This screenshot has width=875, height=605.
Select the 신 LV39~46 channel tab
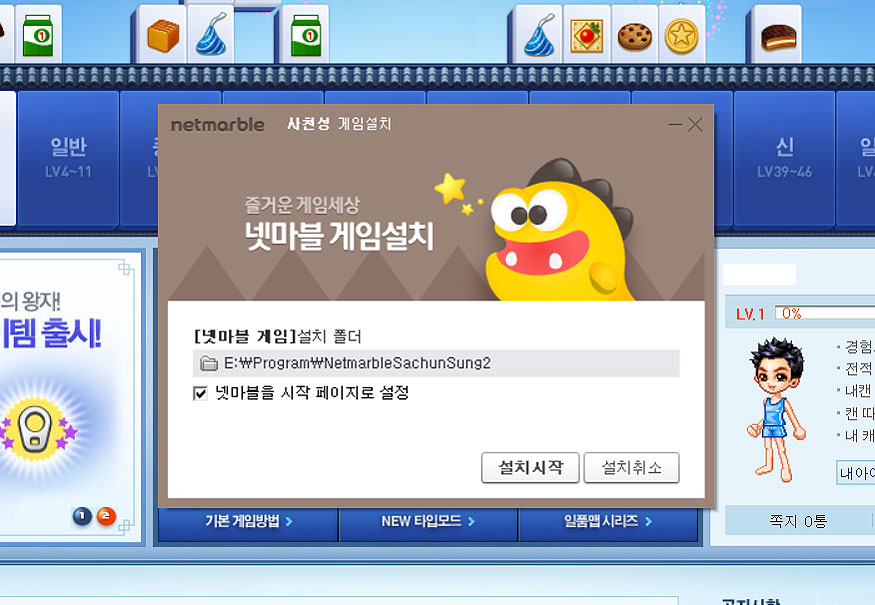[784, 159]
